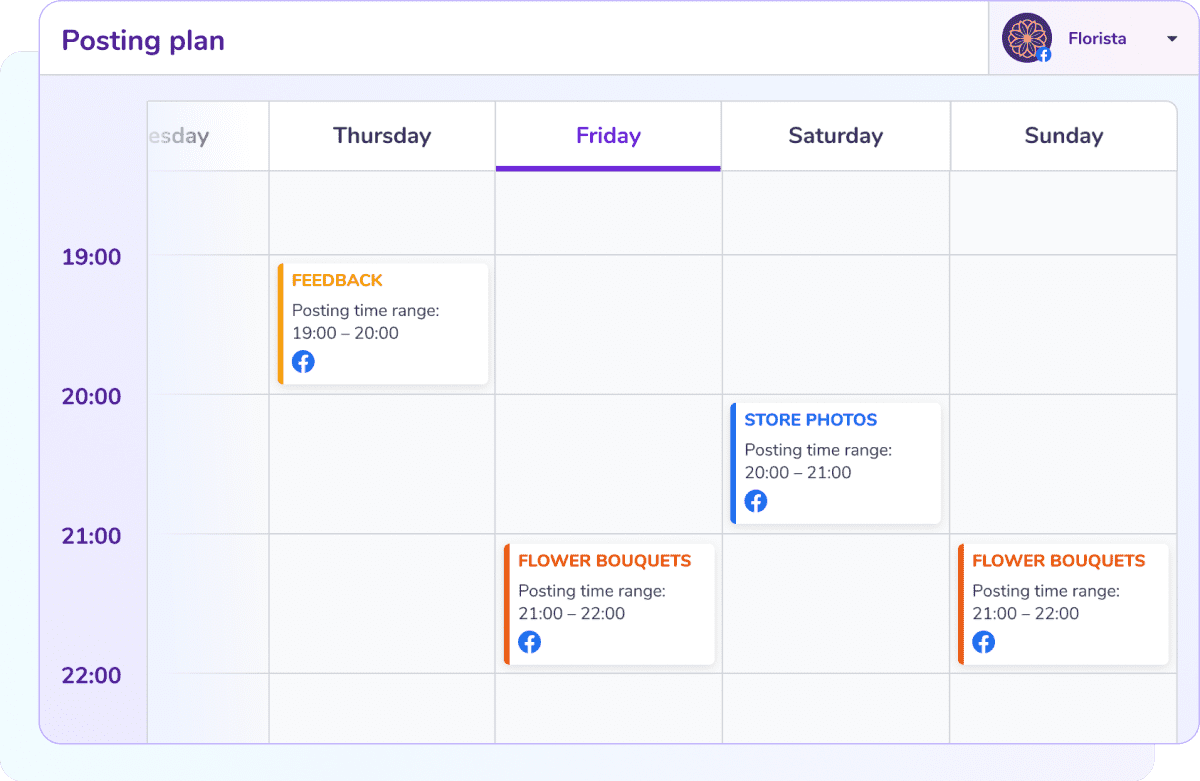Select the Thursday day header
The image size is (1200, 781).
coord(381,135)
